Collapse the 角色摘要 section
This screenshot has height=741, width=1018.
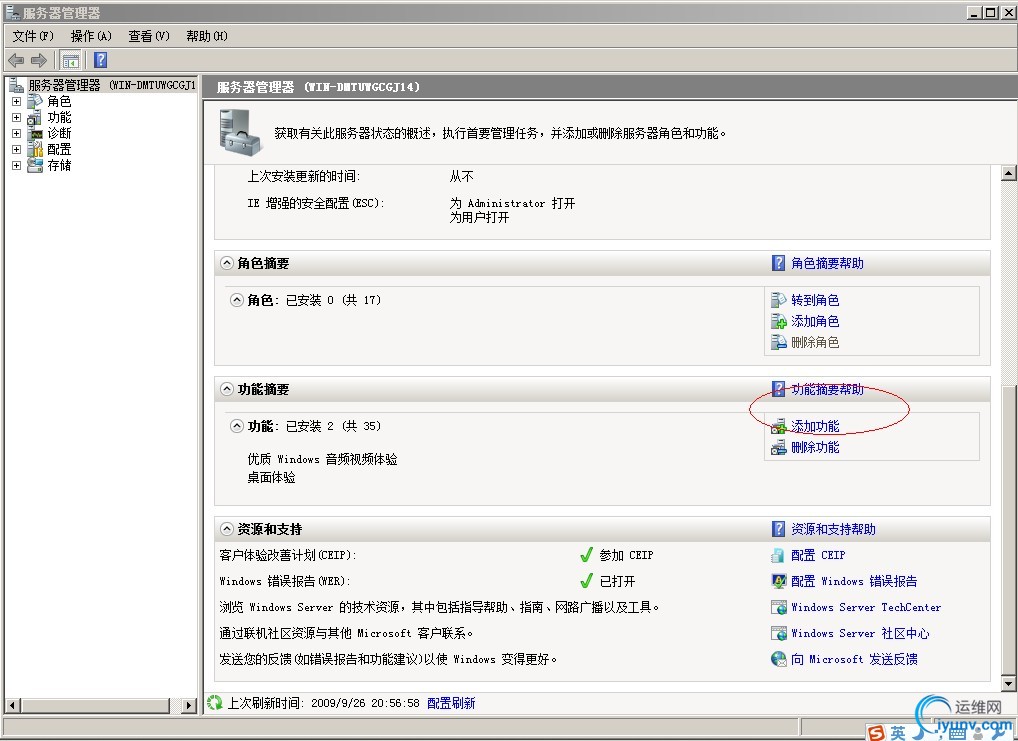[x=226, y=263]
